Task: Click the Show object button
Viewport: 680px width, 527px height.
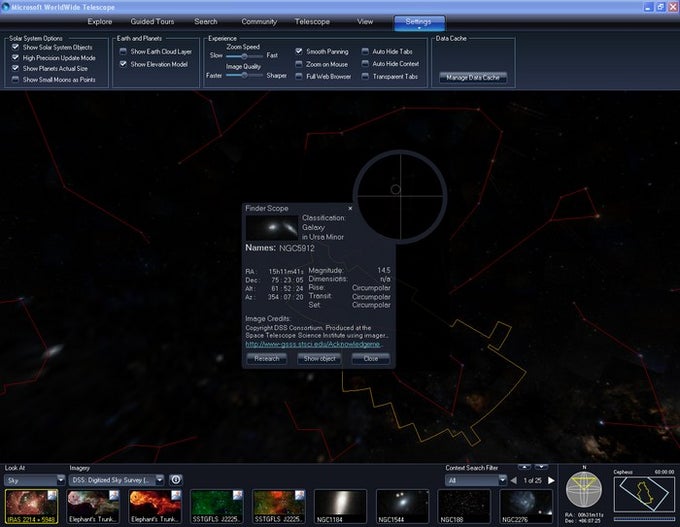Action: click(x=319, y=359)
